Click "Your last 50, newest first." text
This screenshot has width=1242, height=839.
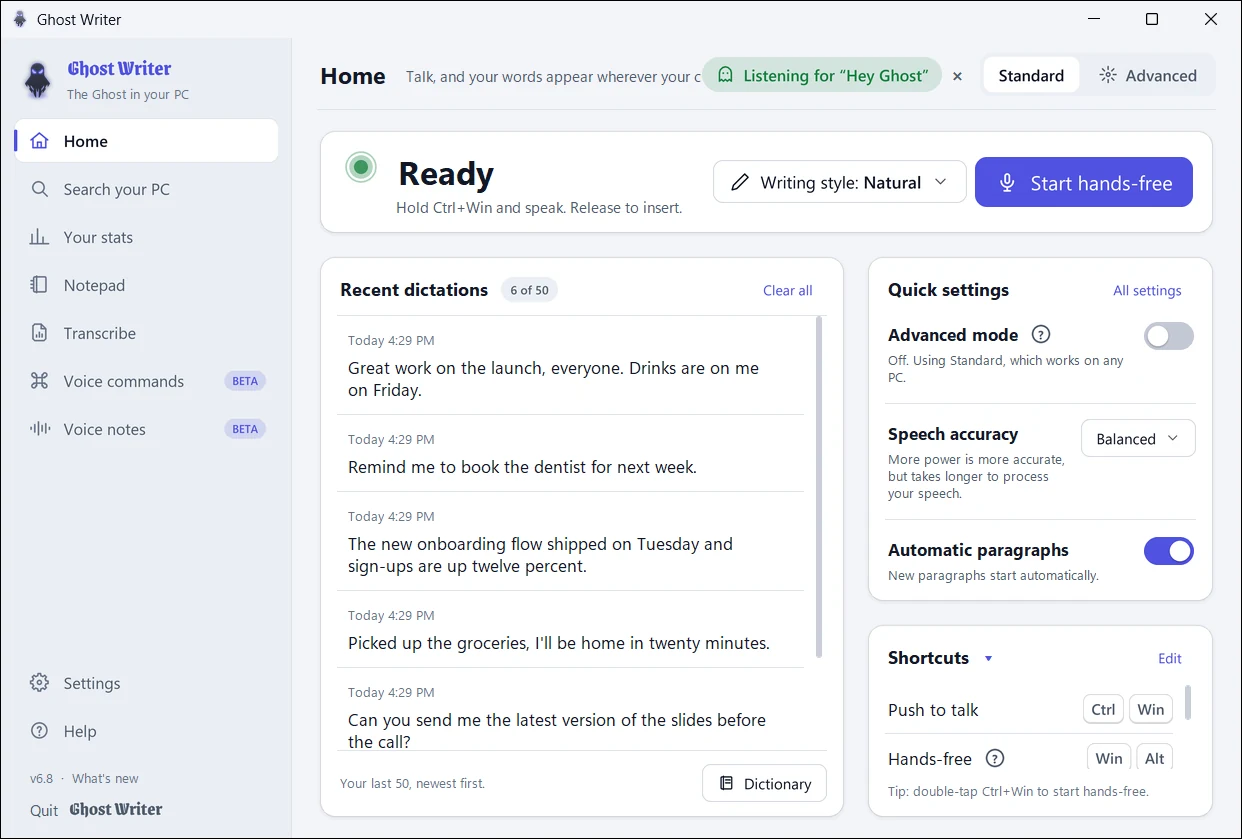[x=412, y=783]
